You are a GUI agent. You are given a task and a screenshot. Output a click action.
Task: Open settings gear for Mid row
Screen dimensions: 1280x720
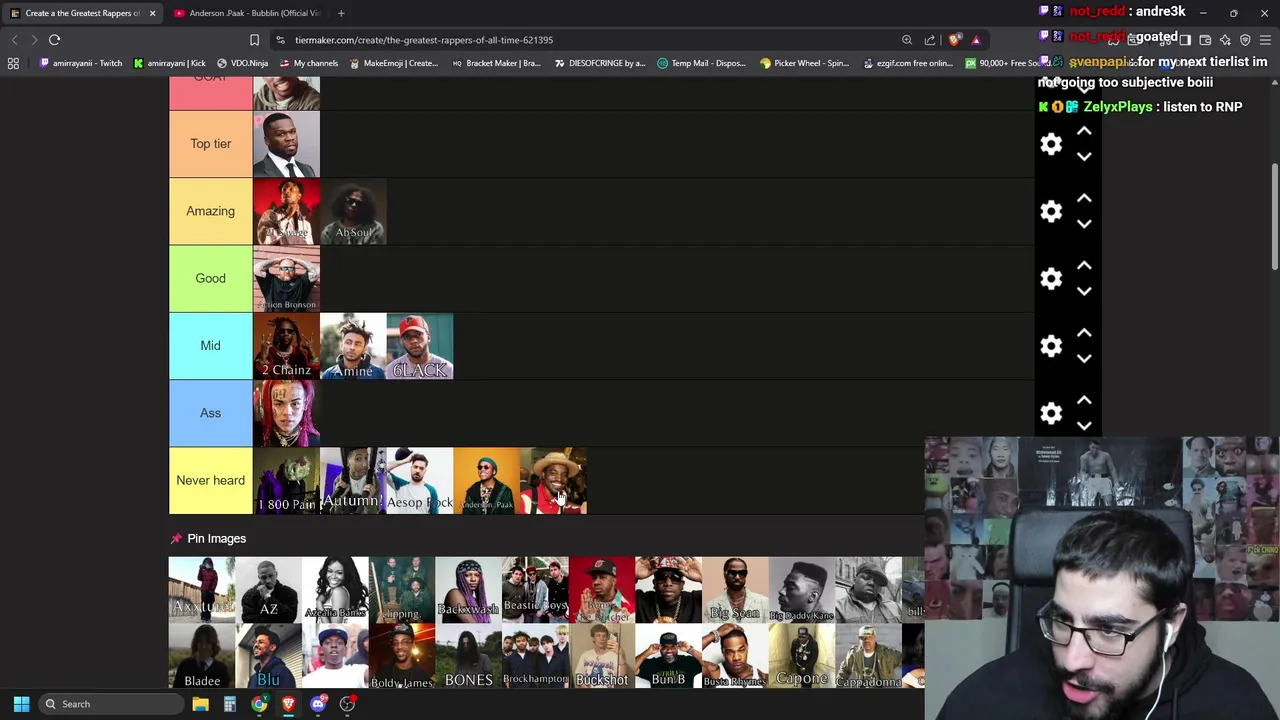(1051, 346)
